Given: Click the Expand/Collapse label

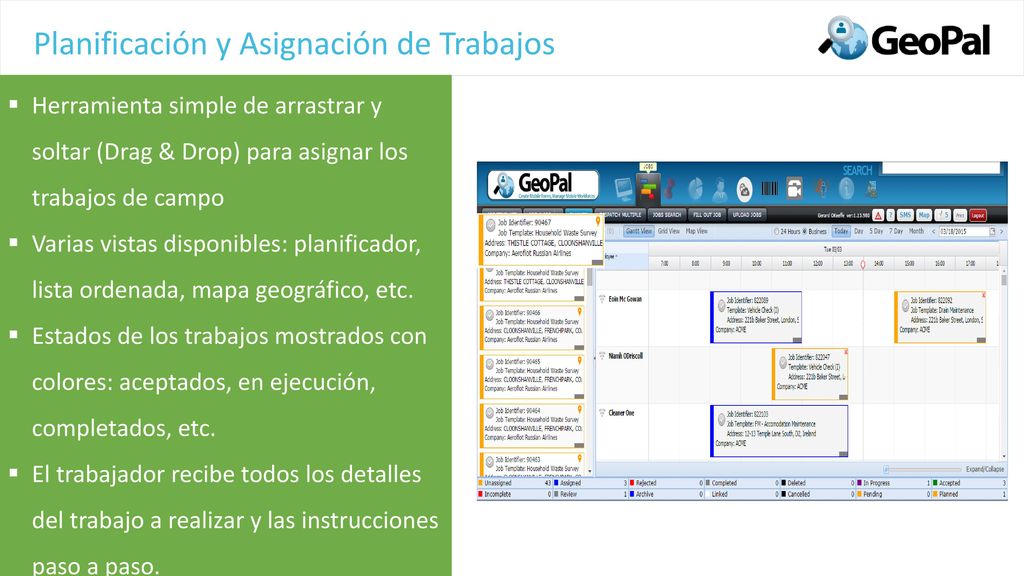Looking at the screenshot, I should click(x=985, y=469).
